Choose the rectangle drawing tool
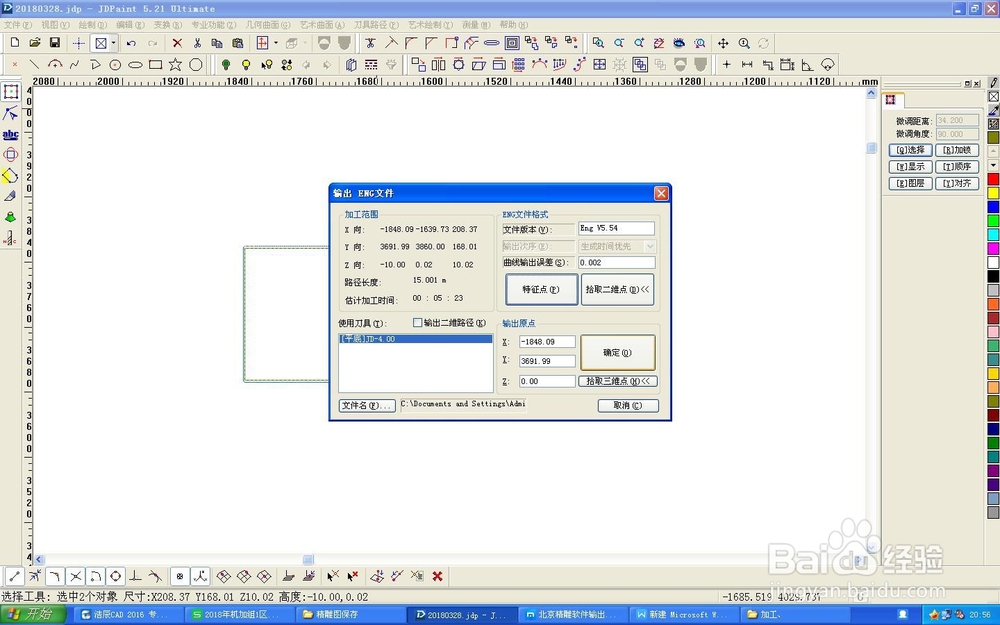1000x625 pixels. [x=156, y=64]
